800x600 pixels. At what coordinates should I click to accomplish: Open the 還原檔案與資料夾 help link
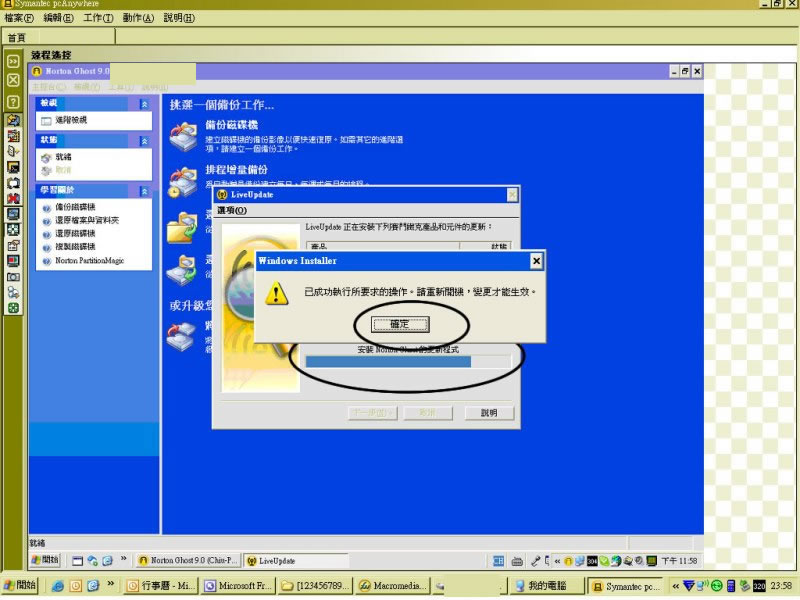pos(87,220)
